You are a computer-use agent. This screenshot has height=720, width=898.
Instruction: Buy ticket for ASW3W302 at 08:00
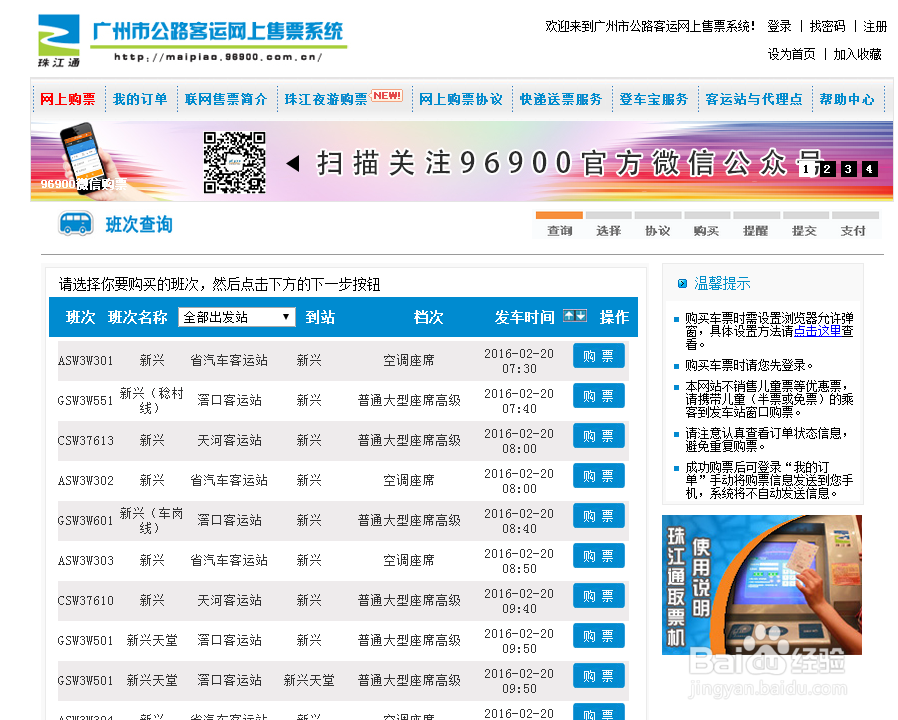(598, 476)
